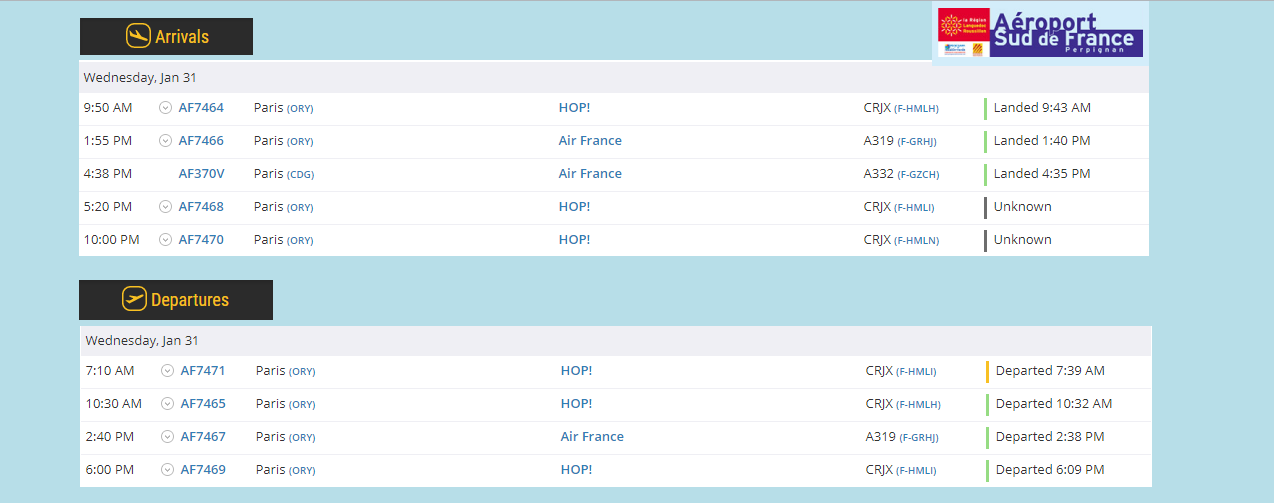This screenshot has width=1274, height=503.
Task: Expand departure flight AF7471 details chevron
Action: pos(168,371)
